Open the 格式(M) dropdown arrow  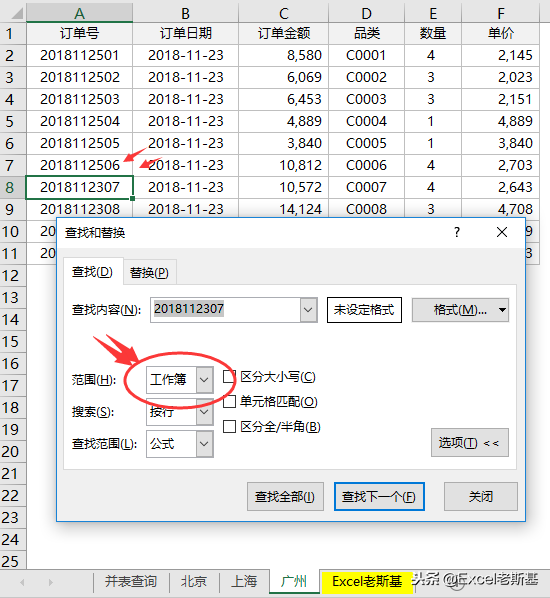(x=502, y=310)
